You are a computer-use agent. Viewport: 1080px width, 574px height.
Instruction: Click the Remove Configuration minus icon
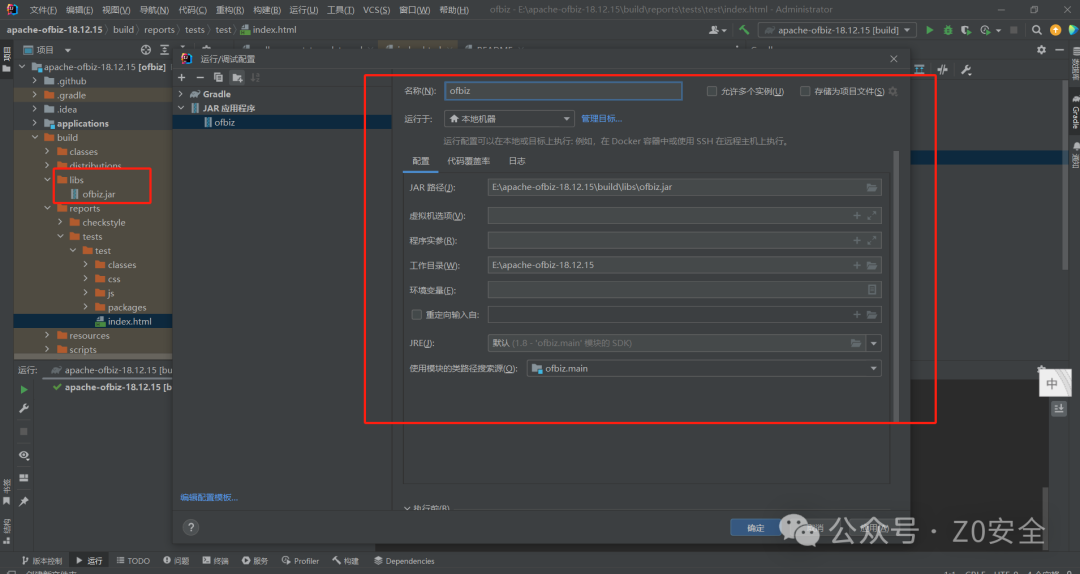tap(200, 77)
